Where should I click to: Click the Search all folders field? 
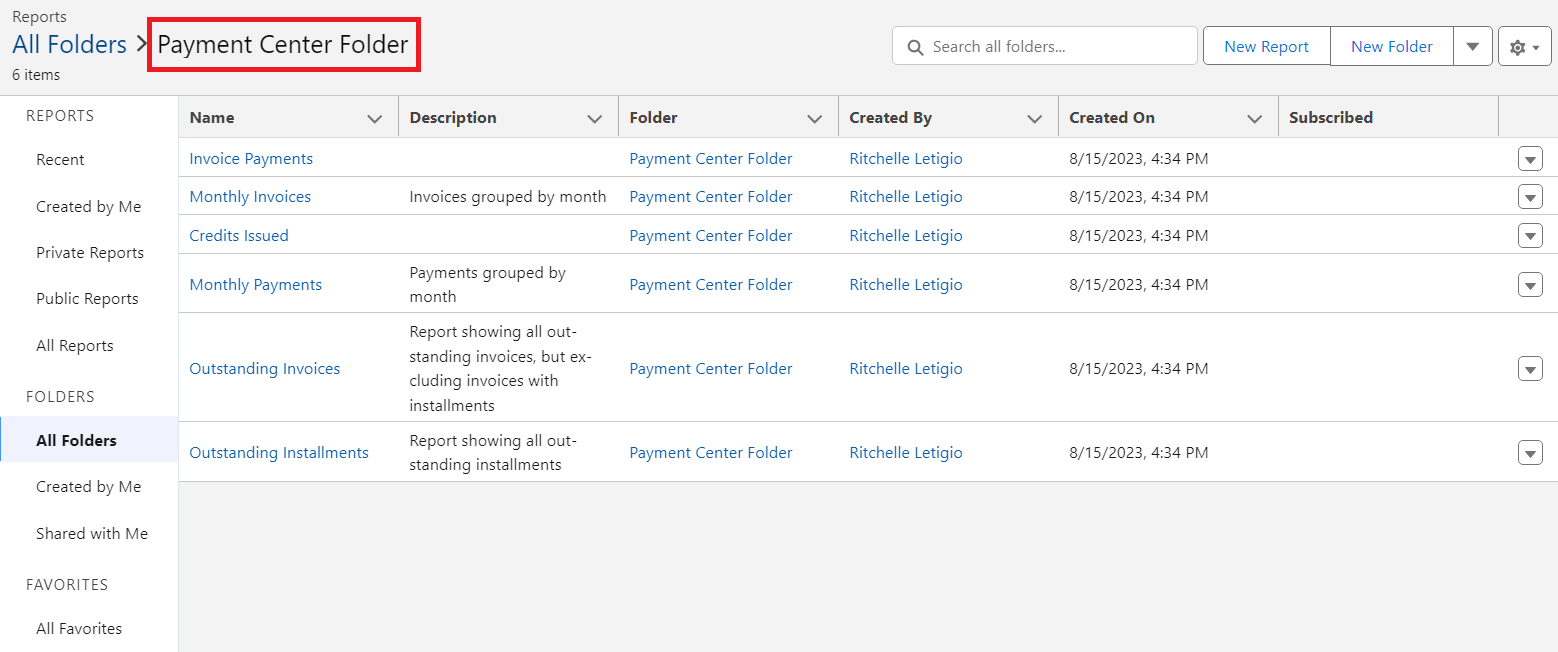coord(1055,47)
